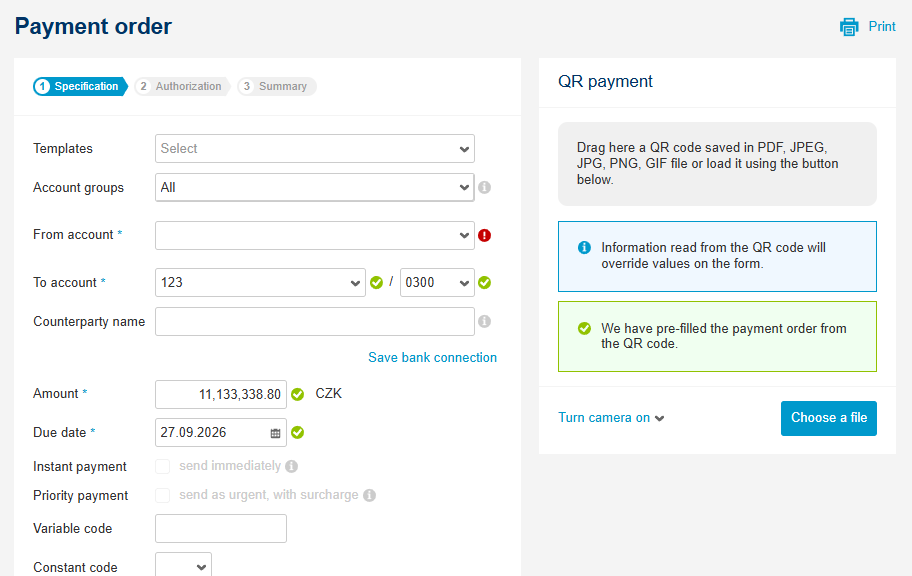
Task: Click blue info icon in QR override notice
Action: [584, 248]
